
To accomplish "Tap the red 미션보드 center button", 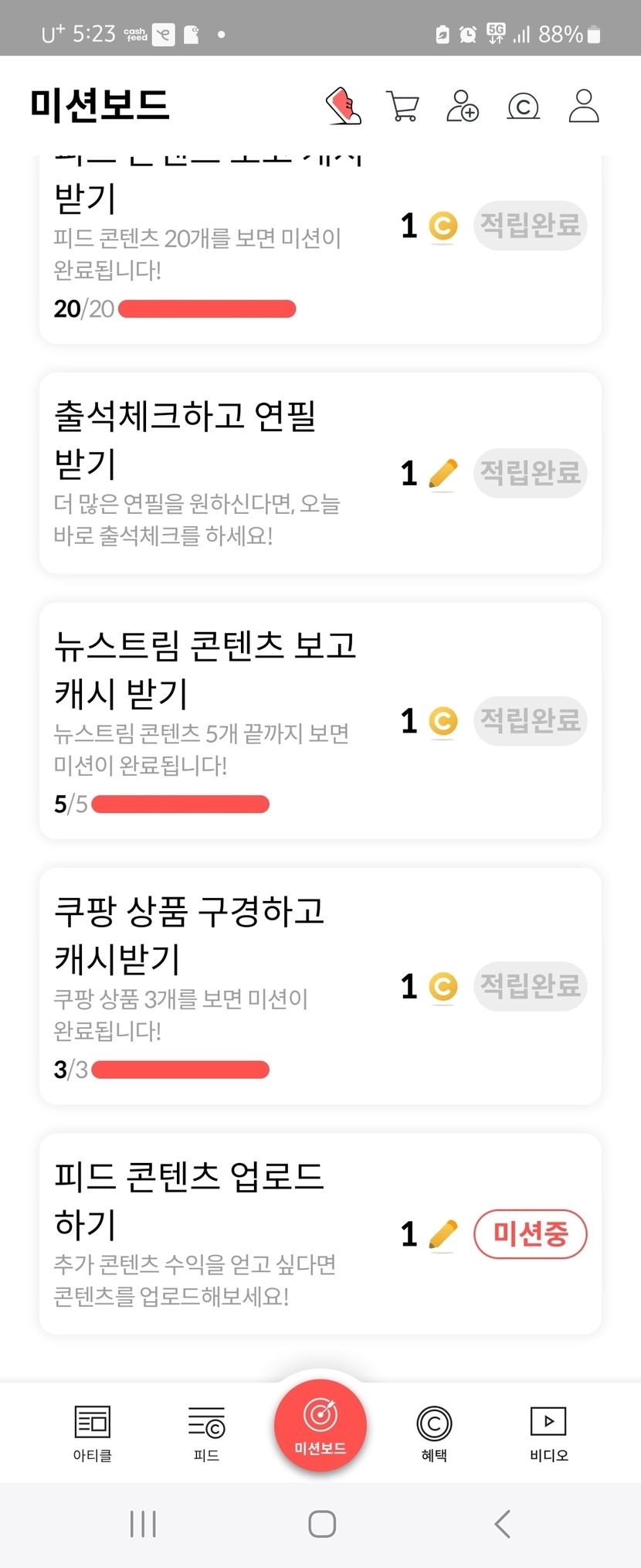I will click(x=320, y=1425).
